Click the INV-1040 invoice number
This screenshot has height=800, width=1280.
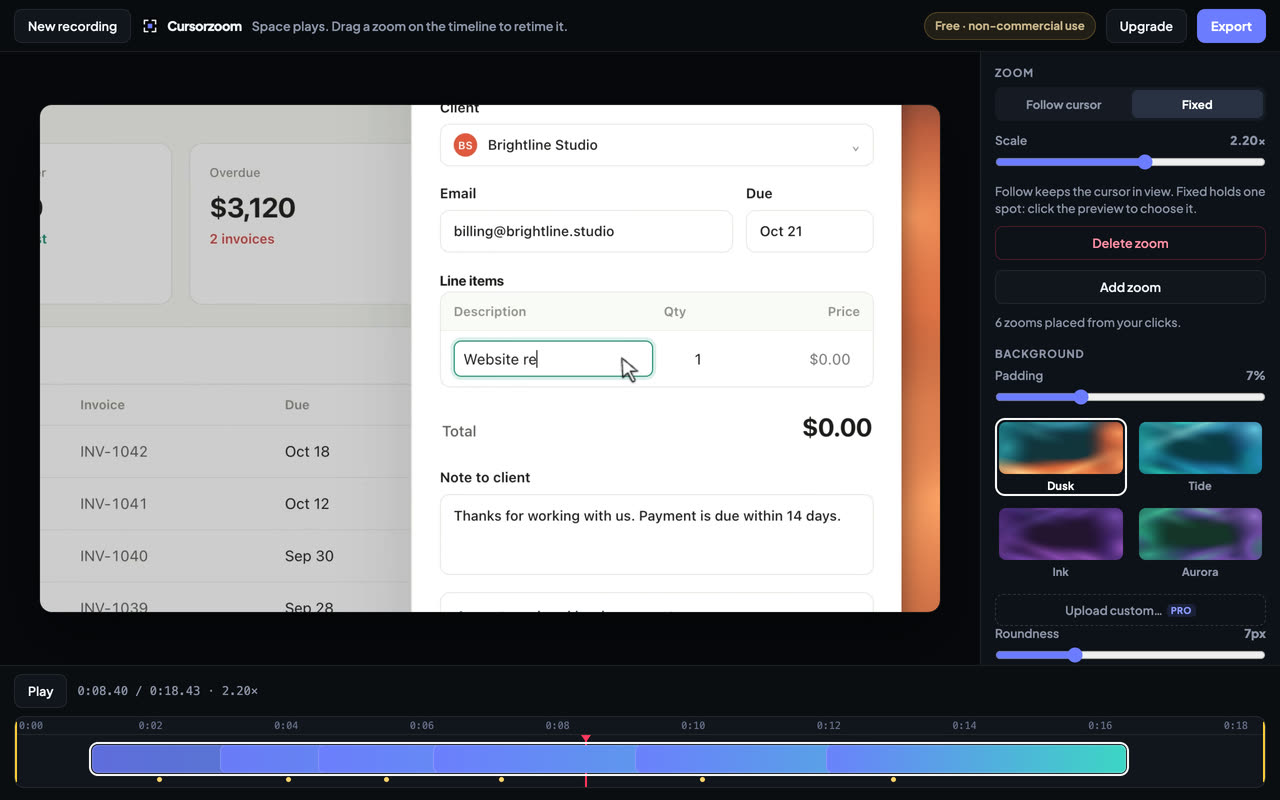[x=114, y=556]
